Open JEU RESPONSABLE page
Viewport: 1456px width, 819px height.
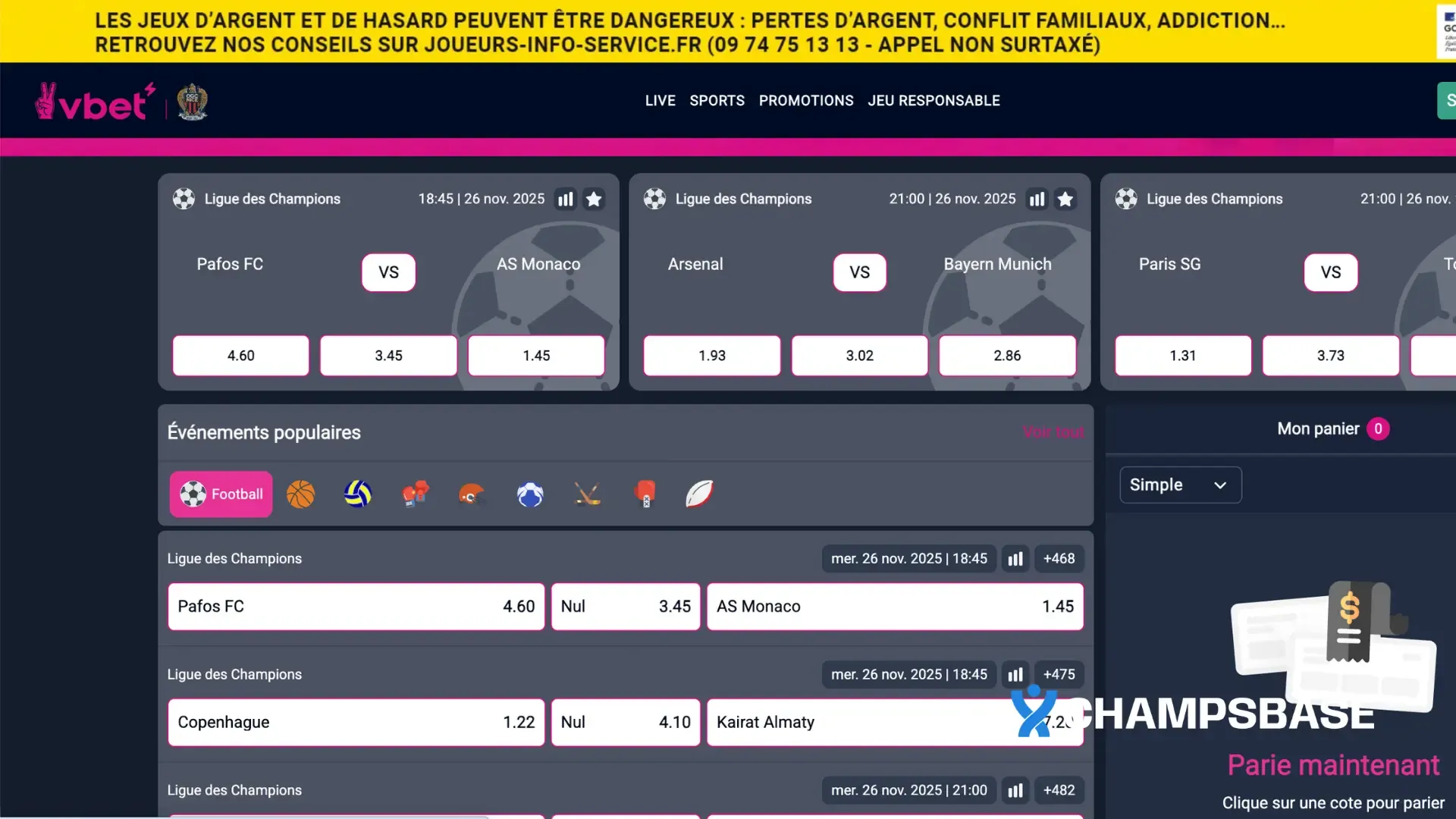pyautogui.click(x=934, y=100)
